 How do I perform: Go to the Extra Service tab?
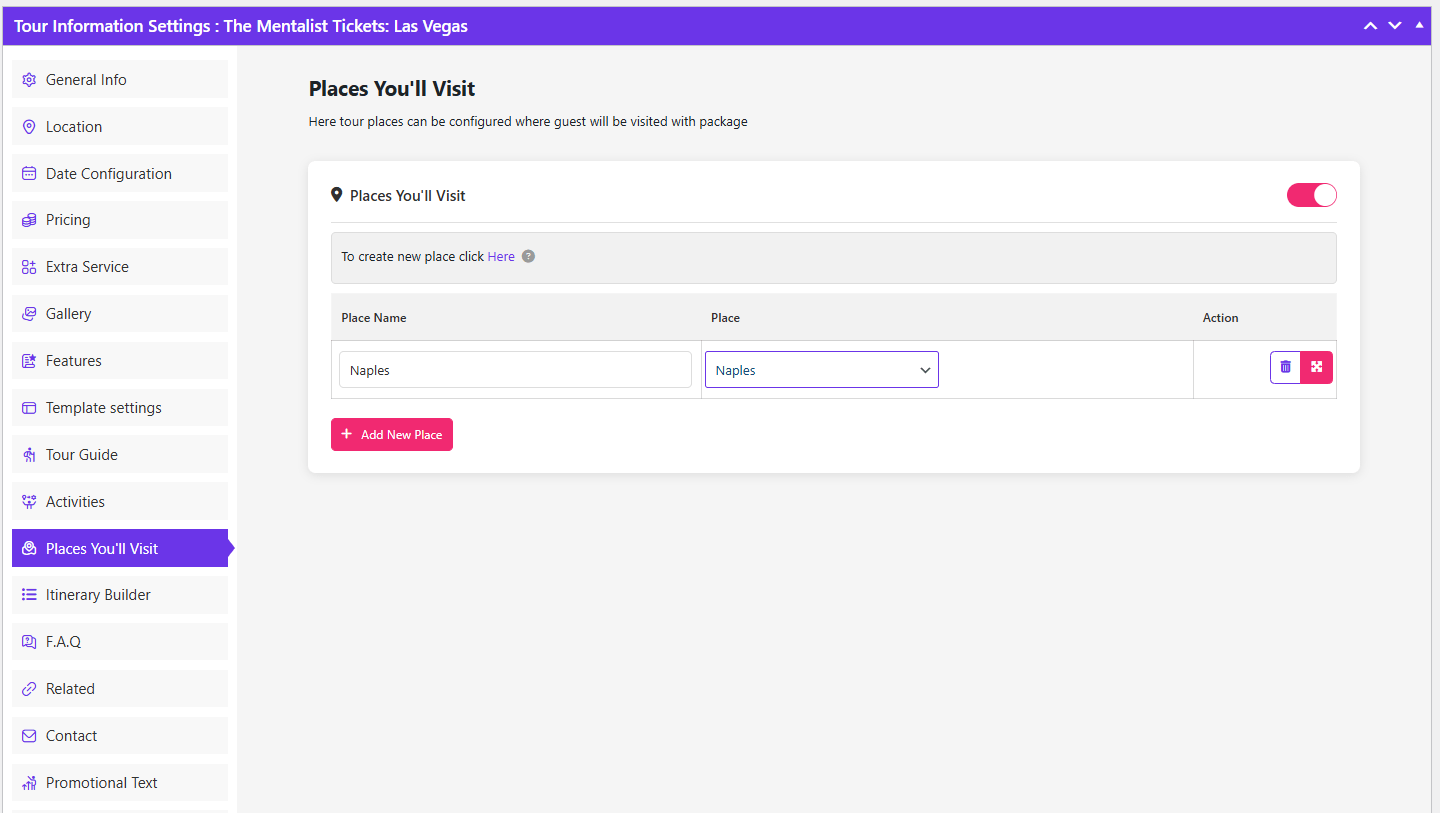tap(87, 267)
